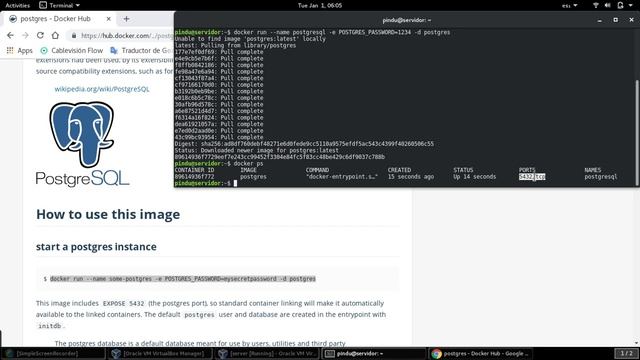Open the Activities overview

pos(18,5)
